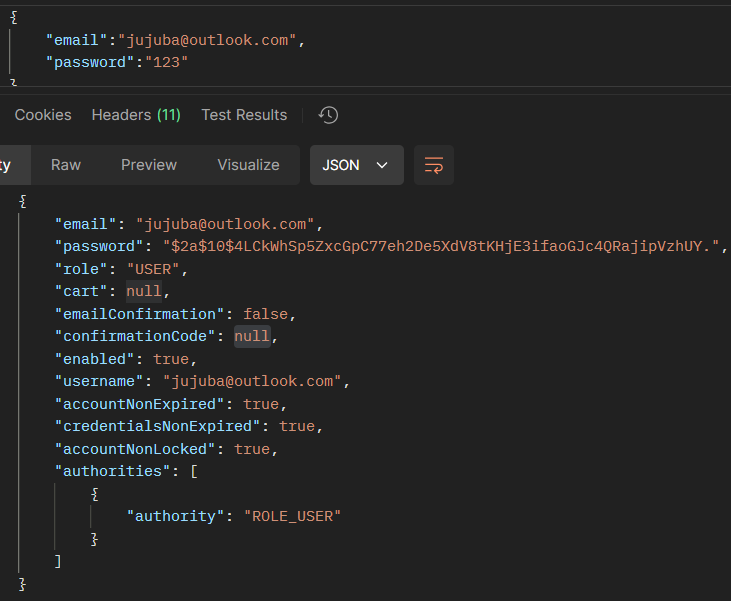731x601 pixels.
Task: Select the Preview view tab
Action: (149, 165)
